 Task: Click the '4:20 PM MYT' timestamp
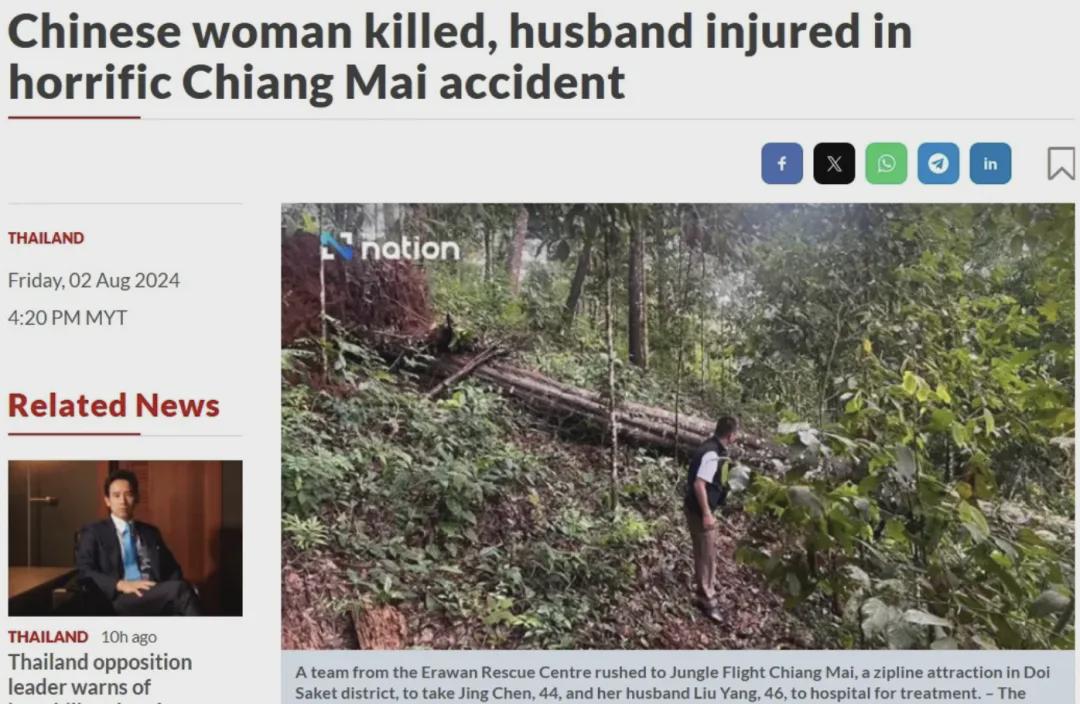click(x=68, y=318)
